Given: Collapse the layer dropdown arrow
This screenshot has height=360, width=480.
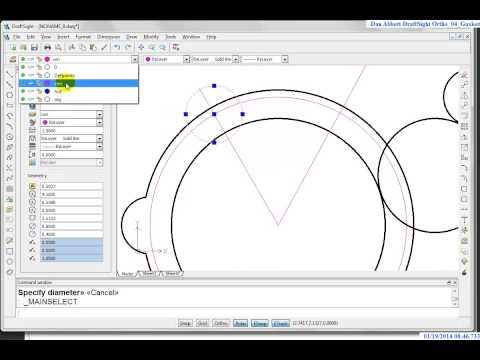Looking at the screenshot, I should pyautogui.click(x=134, y=59).
